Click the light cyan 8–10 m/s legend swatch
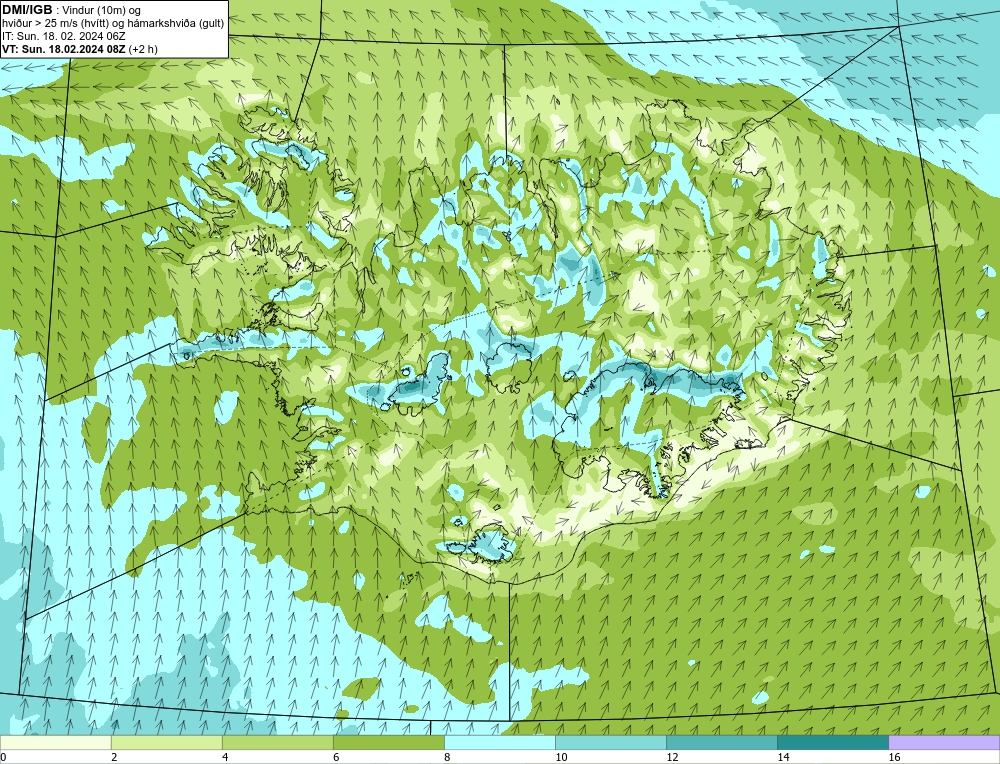1000x764 pixels. (x=499, y=742)
